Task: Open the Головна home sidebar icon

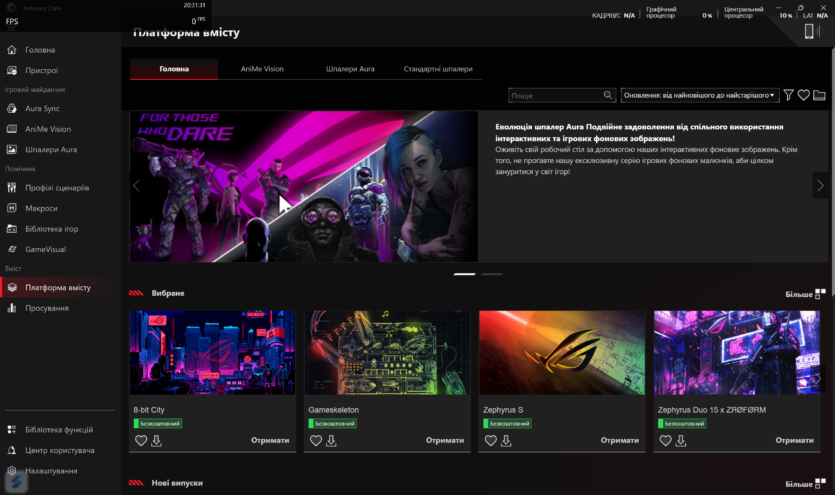Action: 12,50
